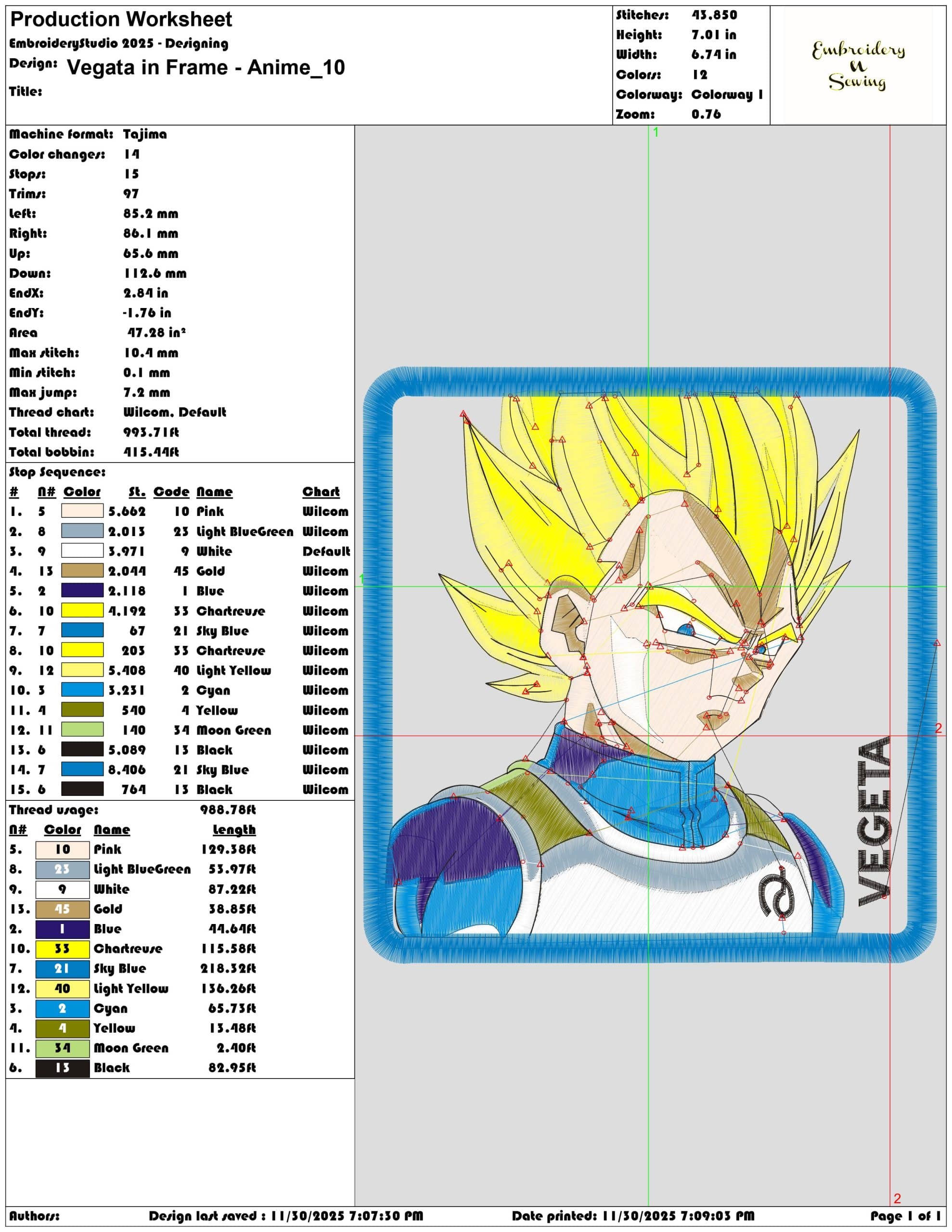Click the Sky Blue length '218.32ft'

point(228,969)
